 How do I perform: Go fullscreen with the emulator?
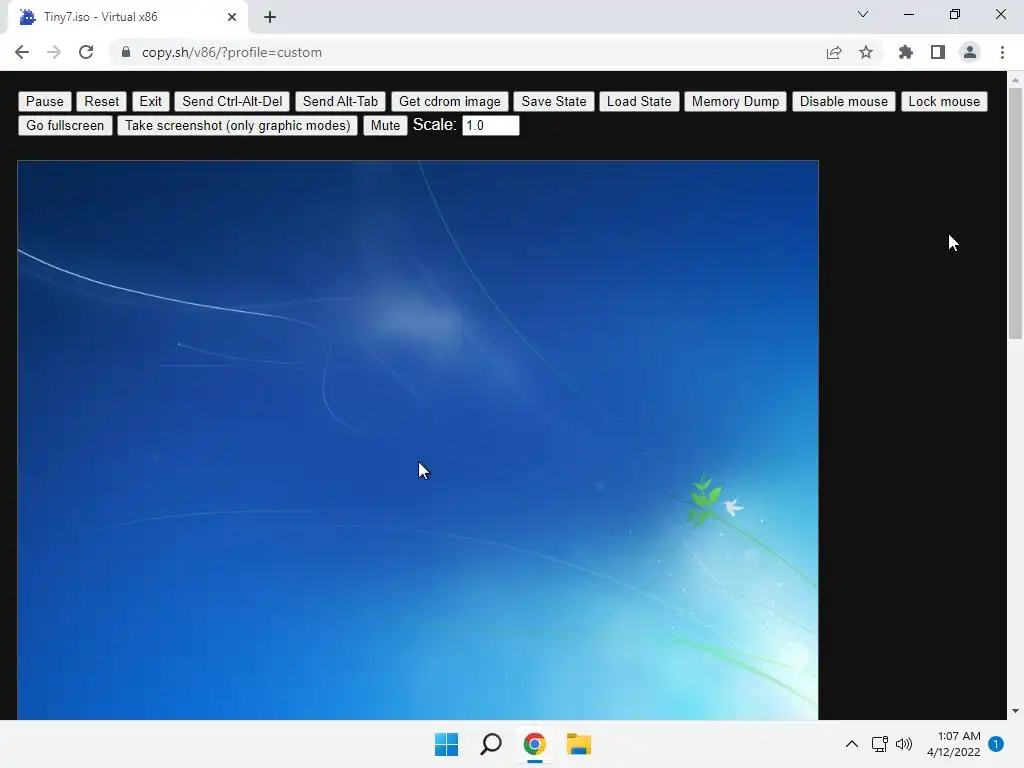click(x=65, y=125)
